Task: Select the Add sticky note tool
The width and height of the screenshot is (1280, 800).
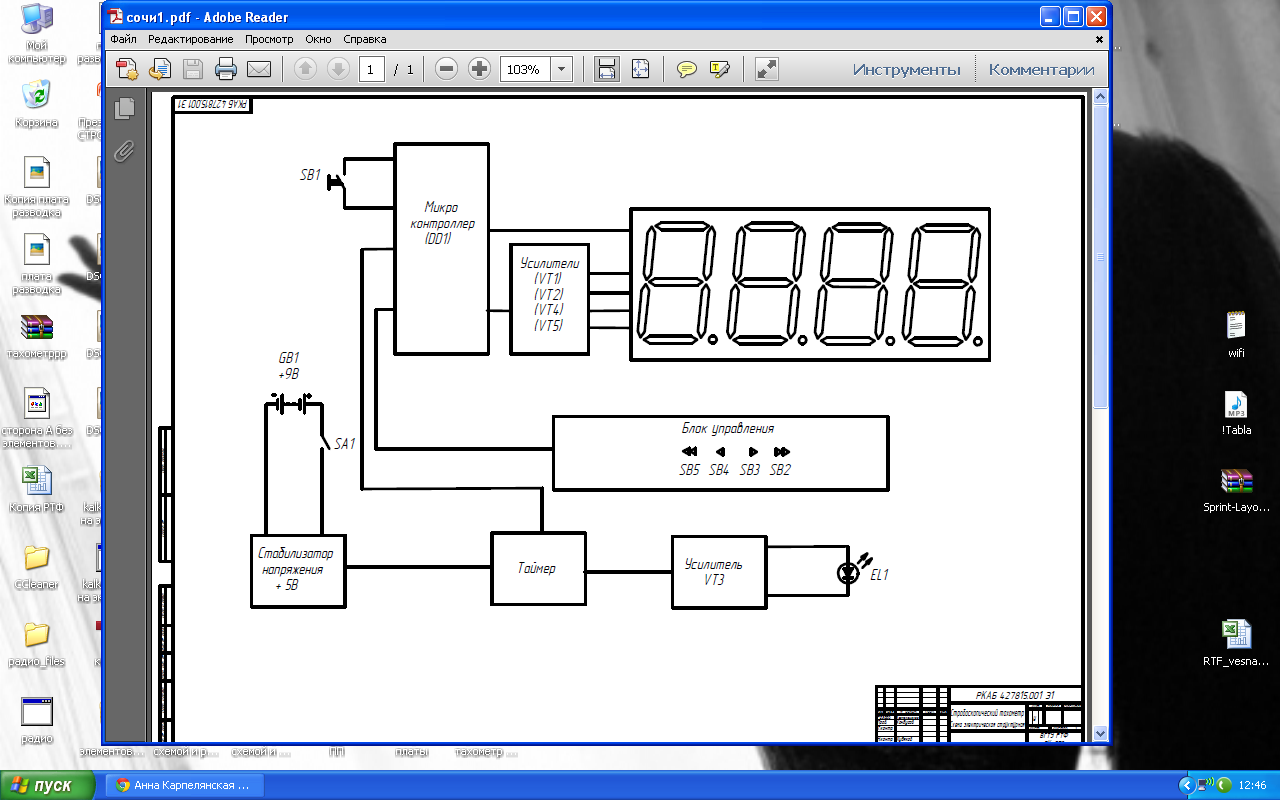Action: 687,69
